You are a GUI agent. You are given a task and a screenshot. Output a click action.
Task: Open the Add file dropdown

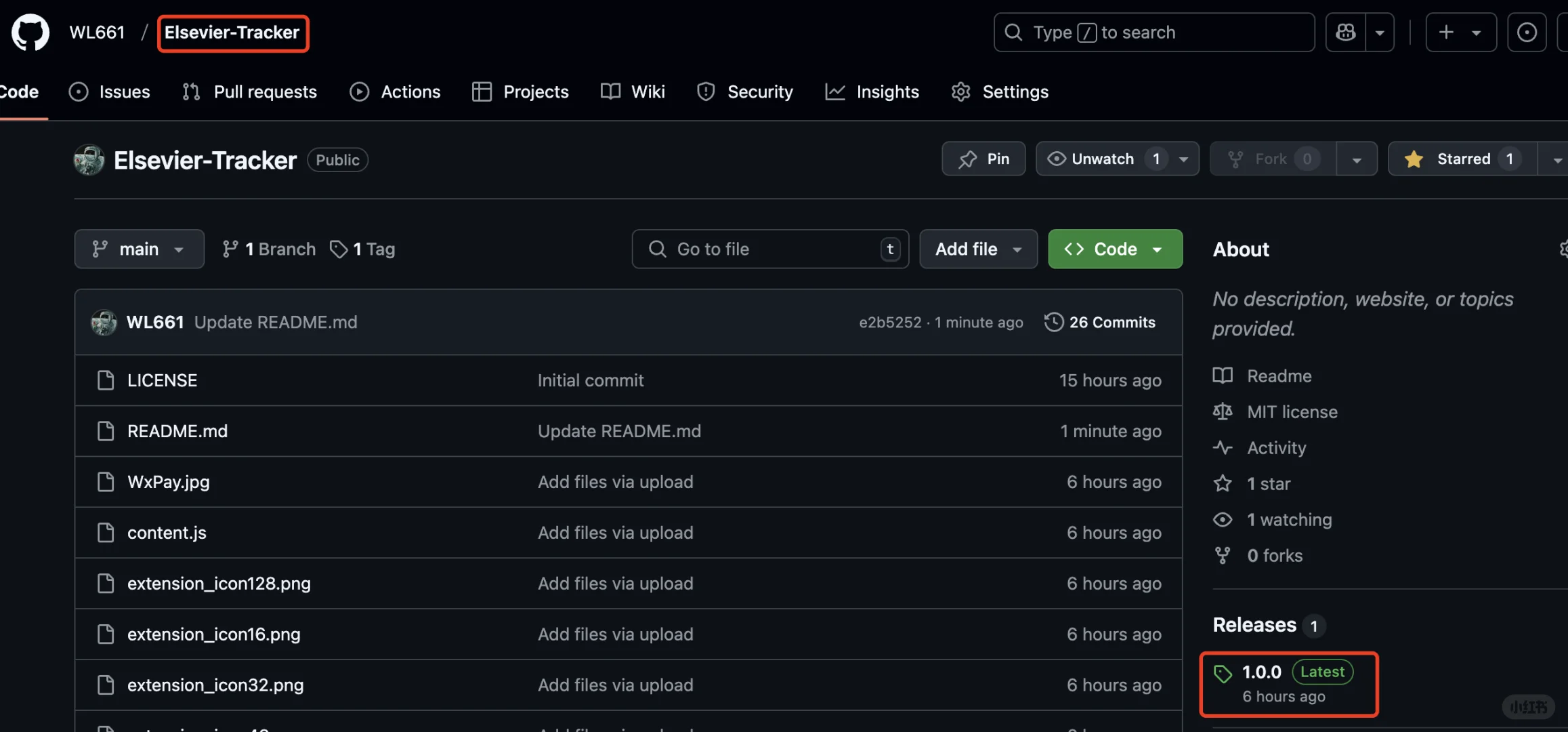click(977, 249)
